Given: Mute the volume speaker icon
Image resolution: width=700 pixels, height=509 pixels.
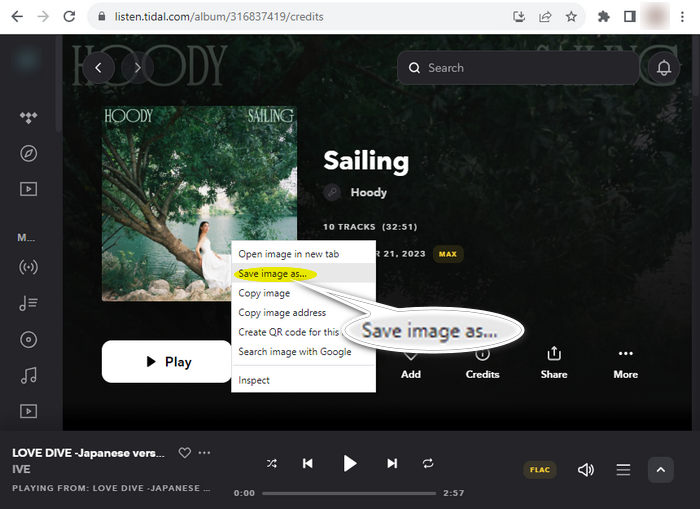Looking at the screenshot, I should point(586,470).
